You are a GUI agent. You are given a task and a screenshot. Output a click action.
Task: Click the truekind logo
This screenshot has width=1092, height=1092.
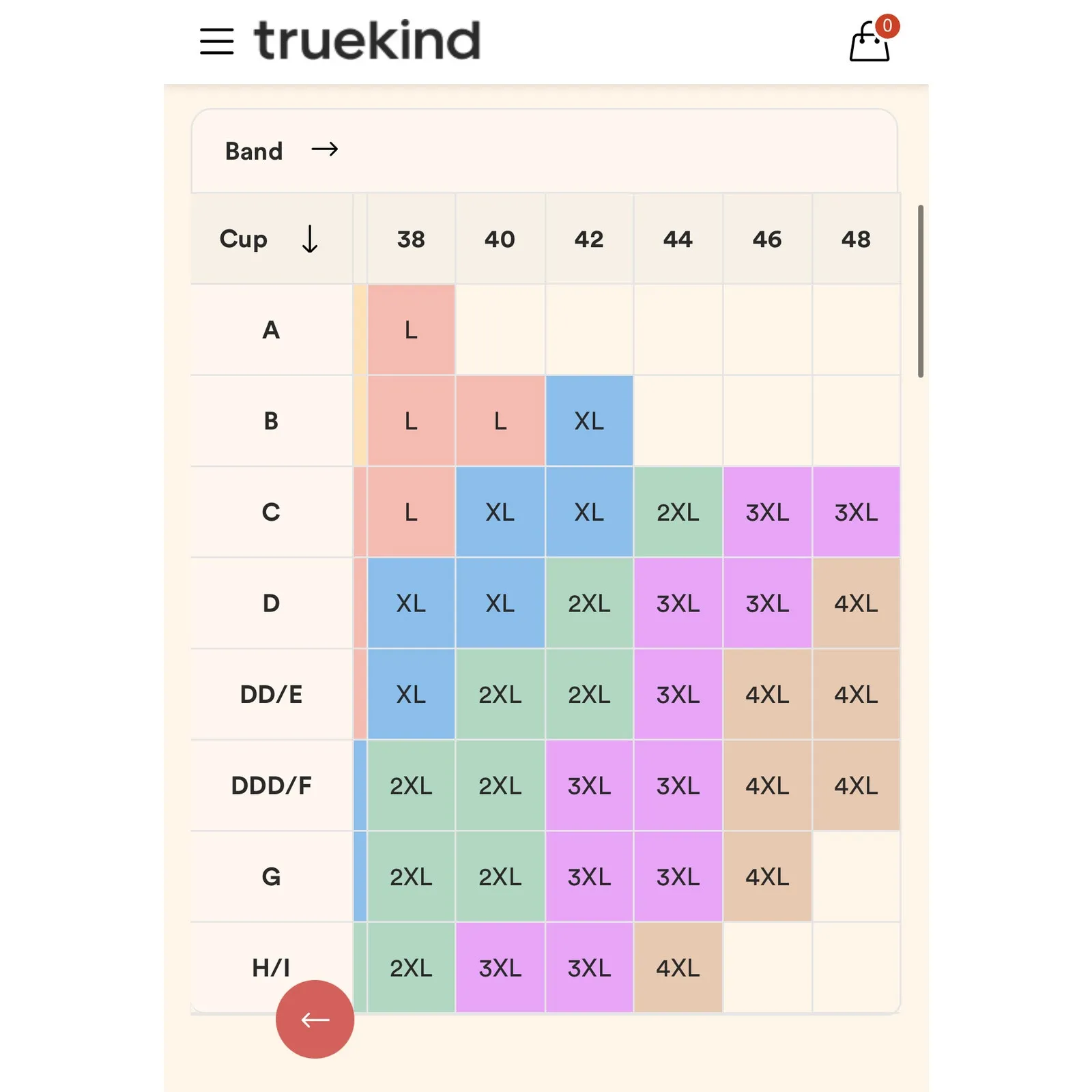pyautogui.click(x=367, y=40)
